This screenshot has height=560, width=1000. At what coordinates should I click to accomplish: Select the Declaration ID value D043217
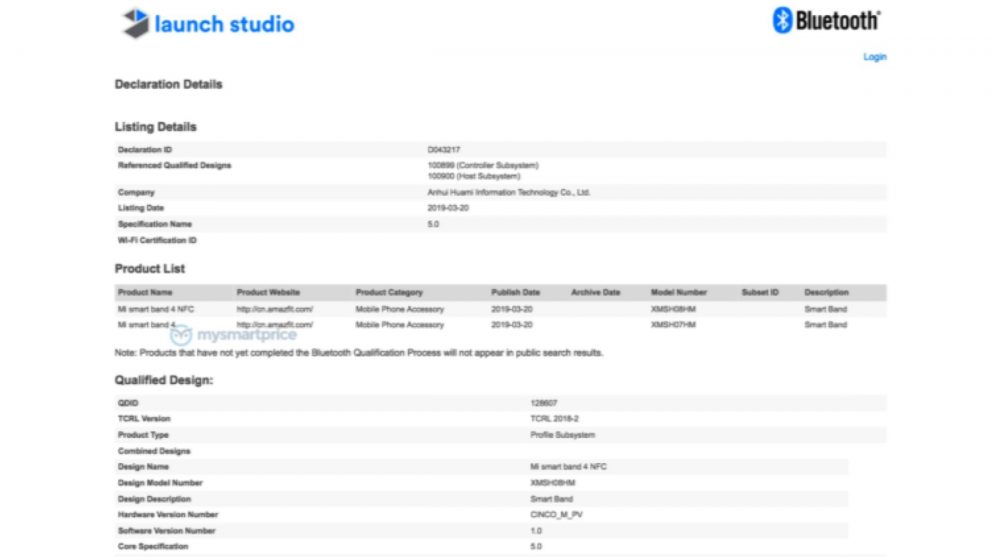click(x=444, y=149)
